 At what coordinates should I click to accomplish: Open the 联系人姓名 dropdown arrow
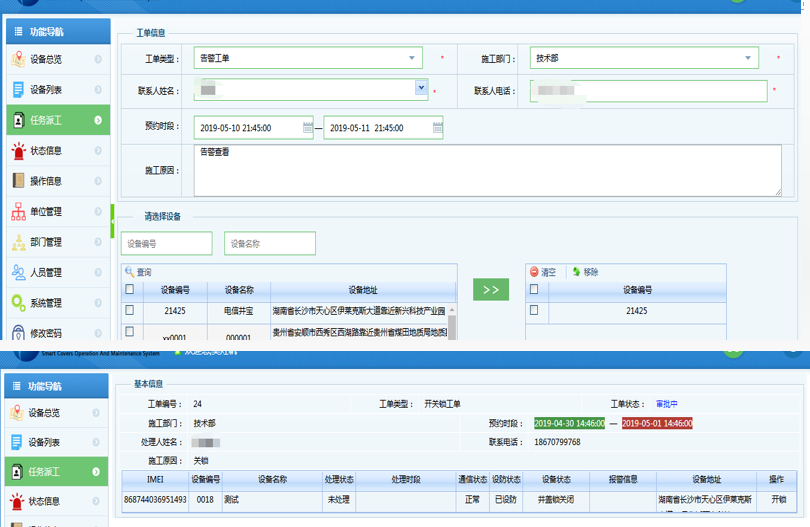(x=421, y=89)
